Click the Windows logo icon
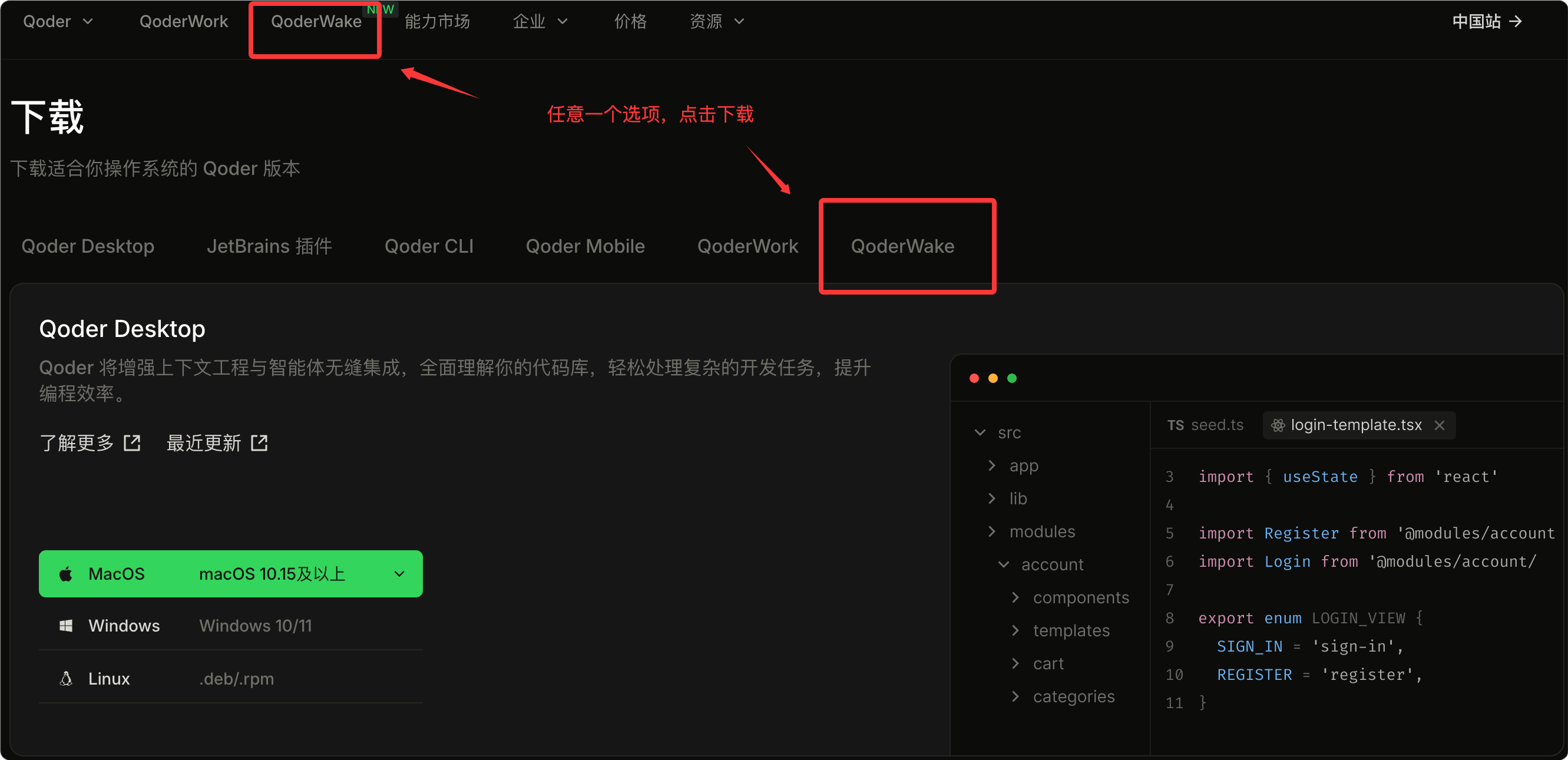Screen dimensions: 1568x760 pos(66,626)
